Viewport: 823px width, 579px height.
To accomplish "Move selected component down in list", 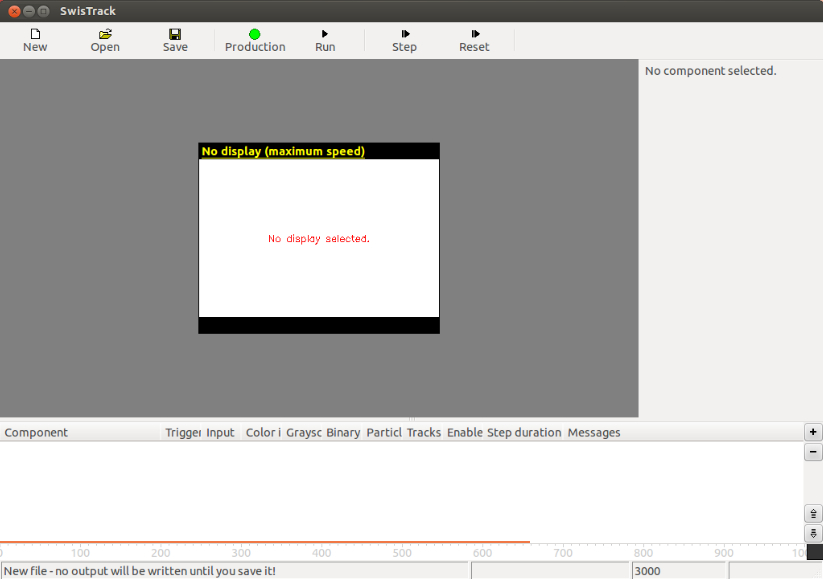I will 813,534.
